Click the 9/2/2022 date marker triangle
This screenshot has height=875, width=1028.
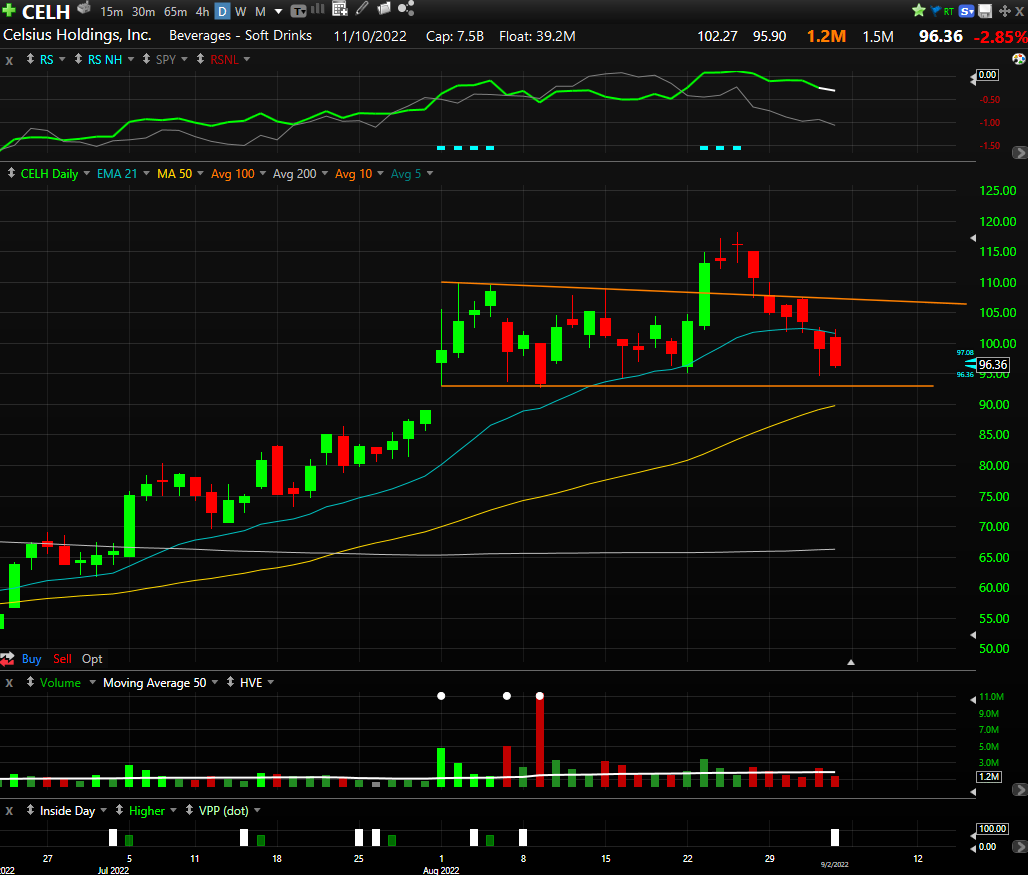click(851, 662)
